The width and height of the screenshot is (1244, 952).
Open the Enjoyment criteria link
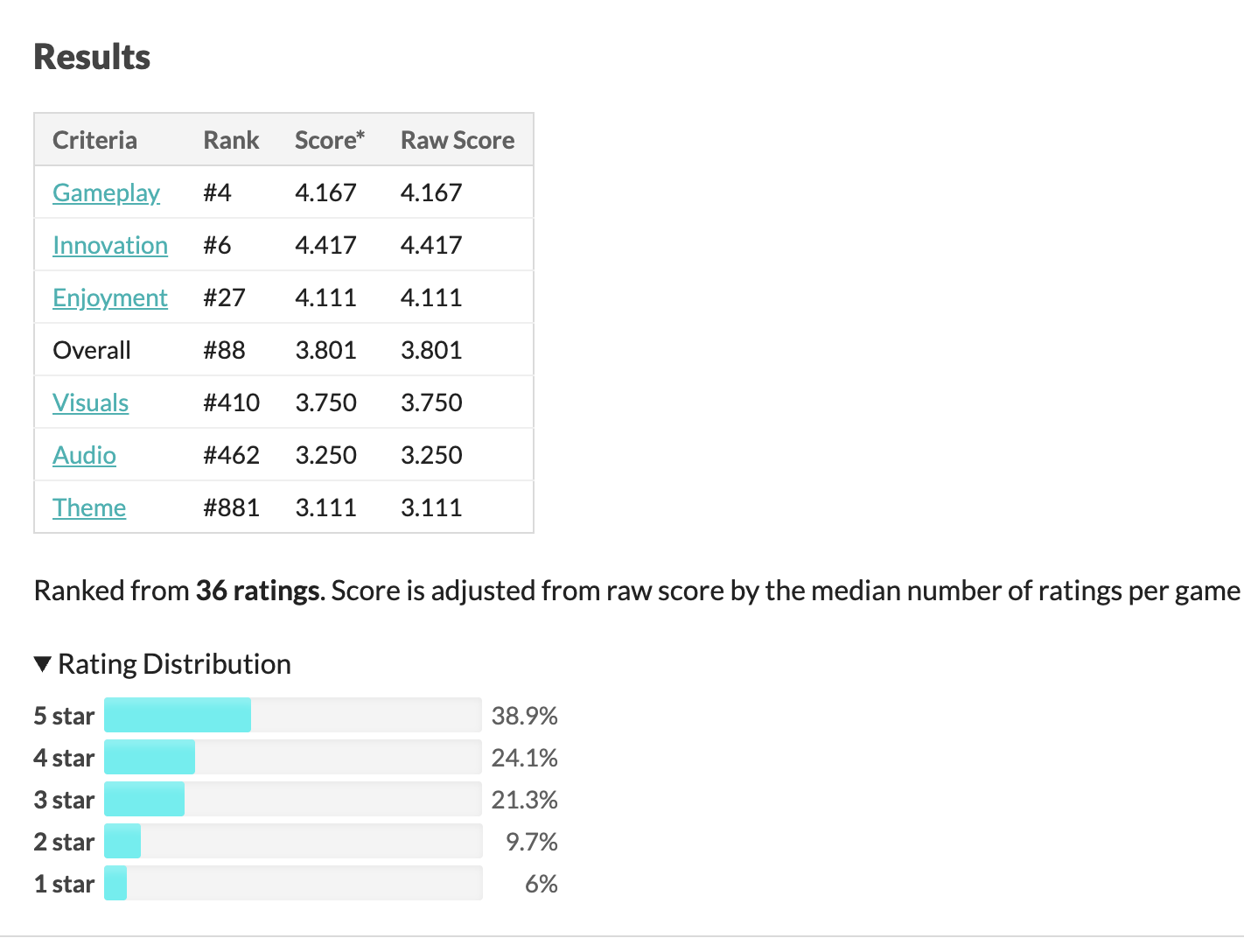(x=110, y=297)
